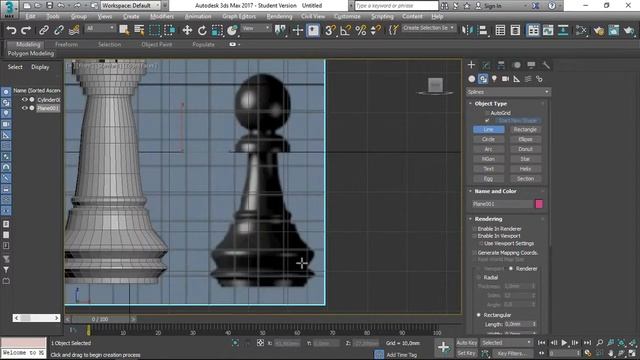The height and width of the screenshot is (360, 640).
Task: Activate Select and Move tool
Action: [187, 31]
